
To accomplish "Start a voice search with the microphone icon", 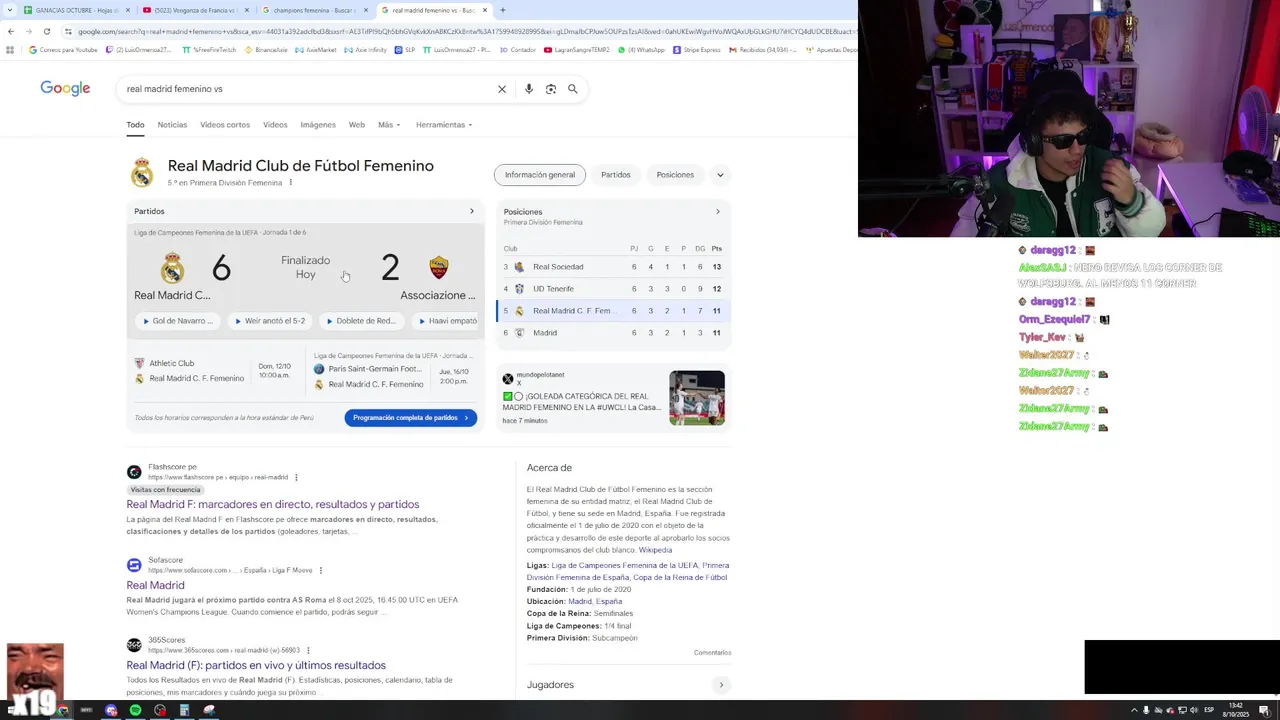I will point(529,89).
